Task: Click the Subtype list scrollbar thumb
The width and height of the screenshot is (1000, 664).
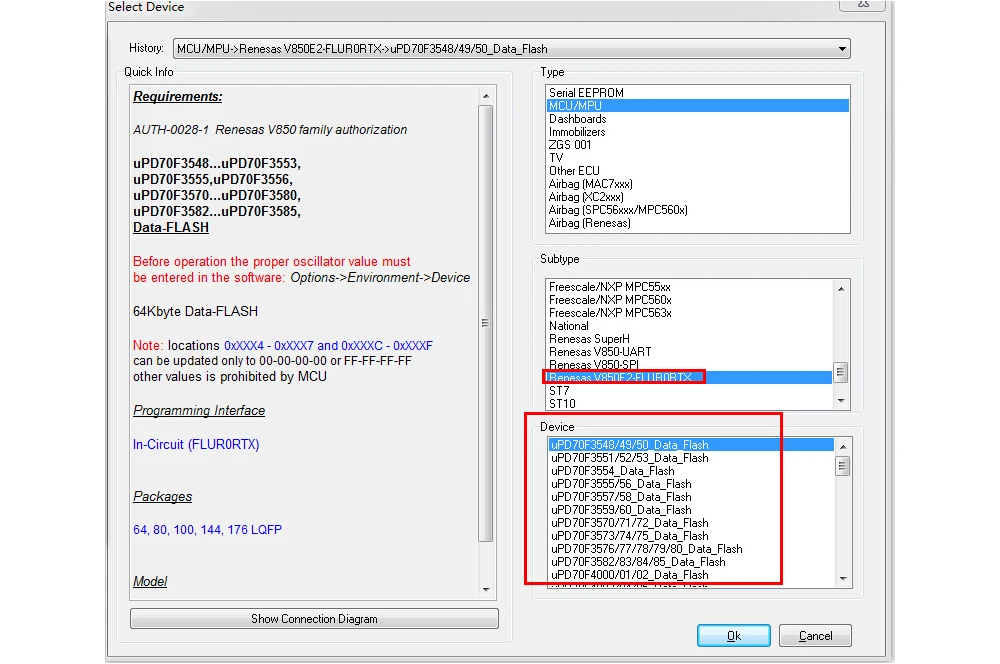Action: [x=841, y=373]
